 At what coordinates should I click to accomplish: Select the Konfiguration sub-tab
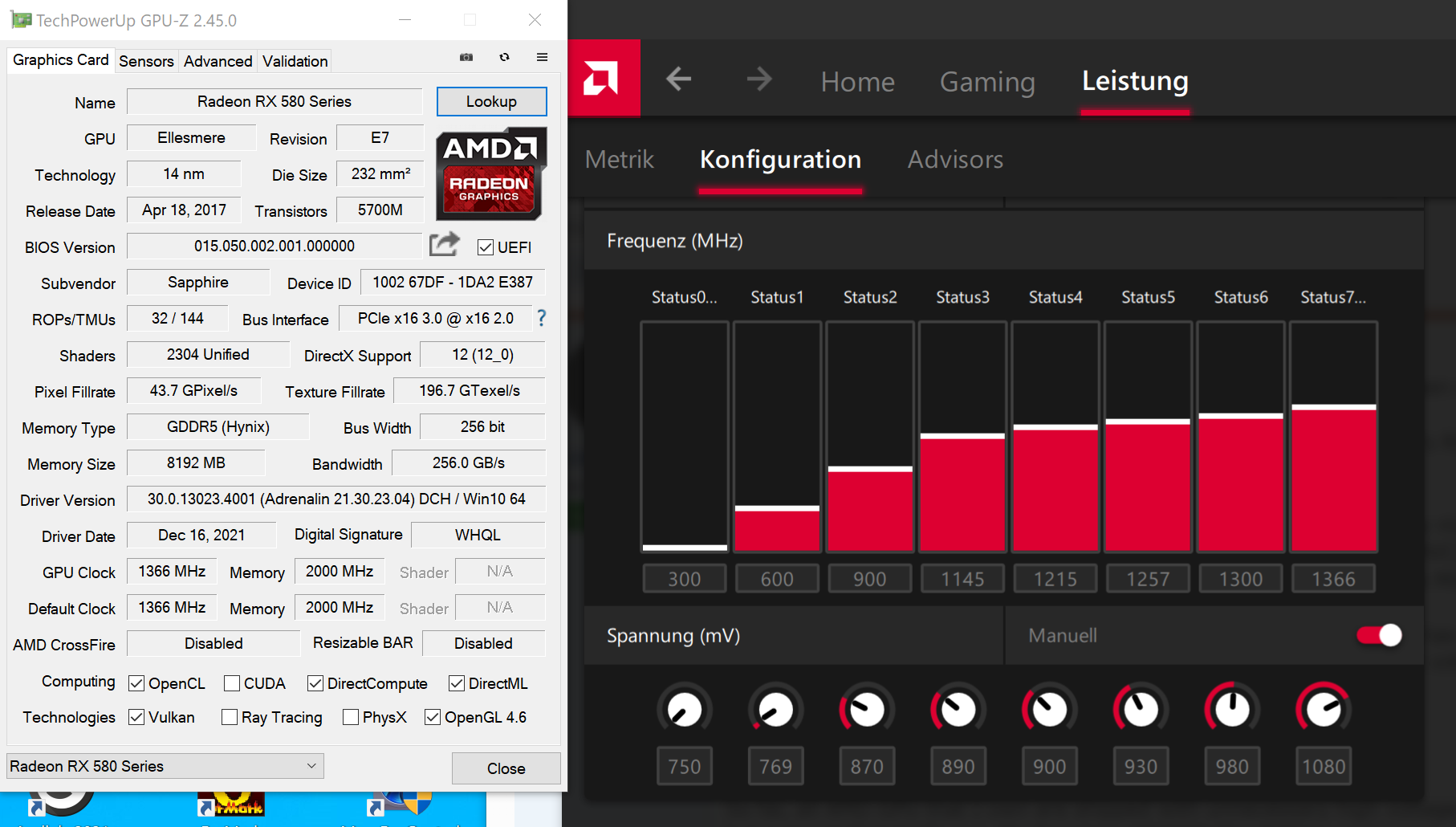[780, 159]
